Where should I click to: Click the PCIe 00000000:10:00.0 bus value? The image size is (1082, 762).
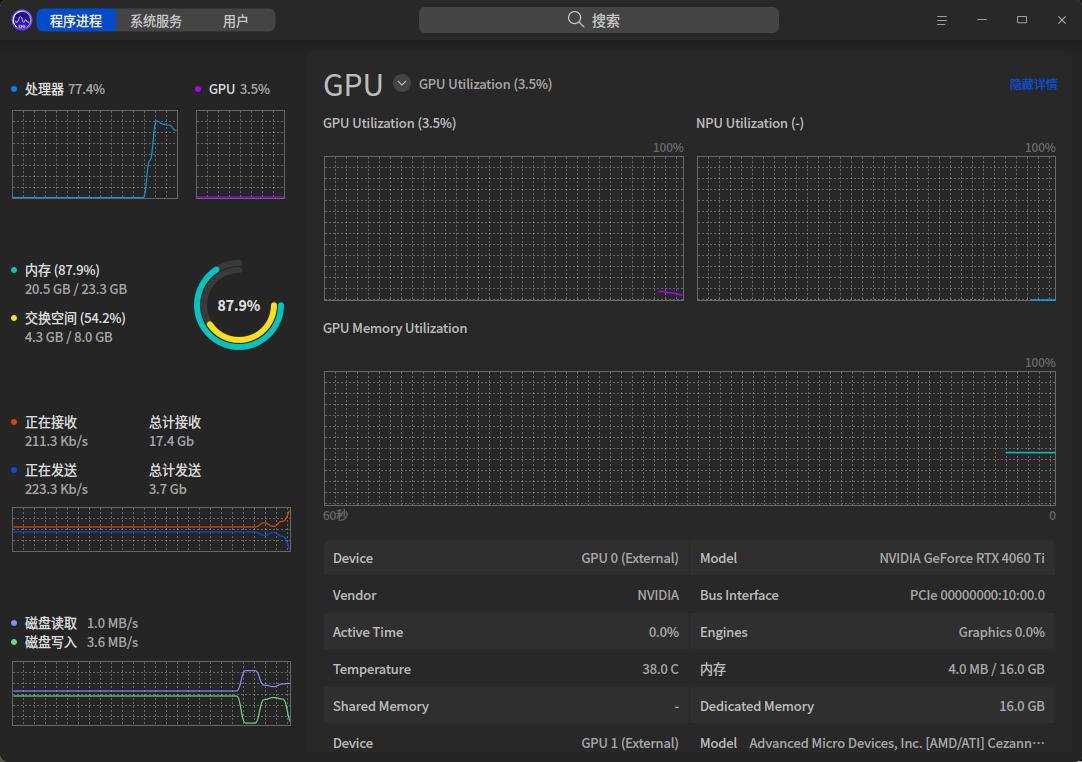[977, 596]
